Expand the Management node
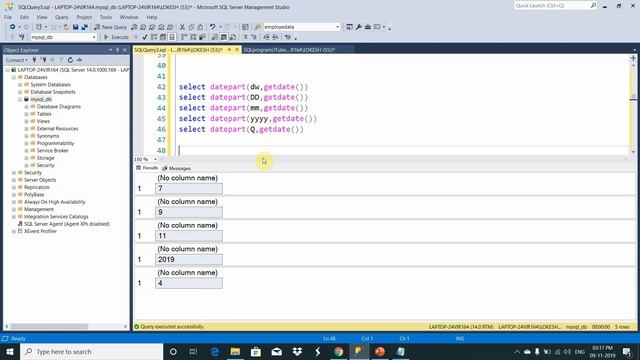Screen dimensions: 640x360 13,209
